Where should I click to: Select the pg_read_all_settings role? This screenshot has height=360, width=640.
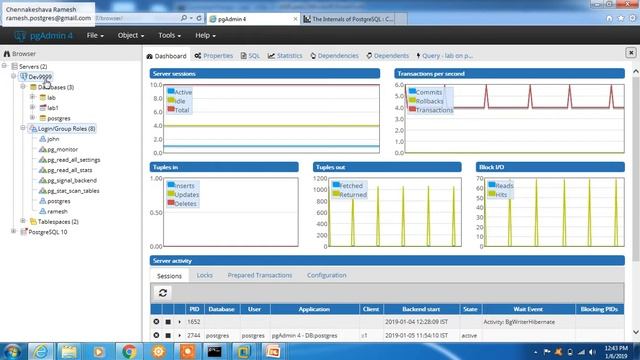click(x=73, y=160)
